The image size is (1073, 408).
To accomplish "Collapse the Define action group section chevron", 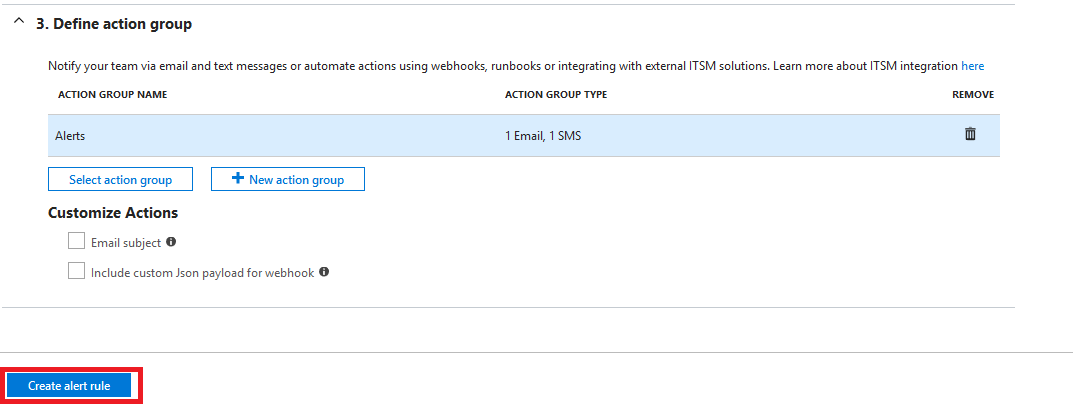I will 19,23.
